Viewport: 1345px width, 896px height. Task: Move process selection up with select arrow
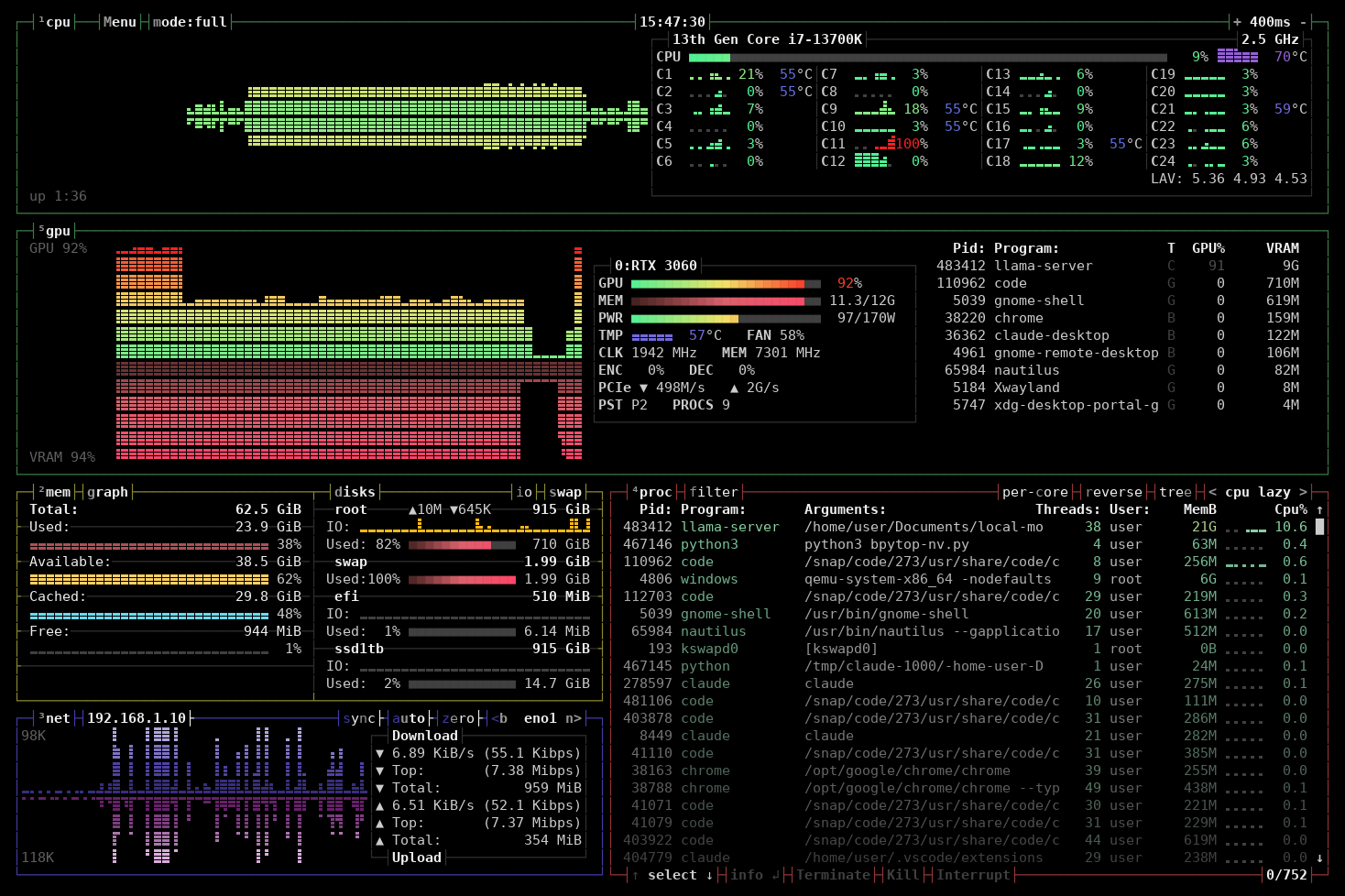click(x=635, y=875)
